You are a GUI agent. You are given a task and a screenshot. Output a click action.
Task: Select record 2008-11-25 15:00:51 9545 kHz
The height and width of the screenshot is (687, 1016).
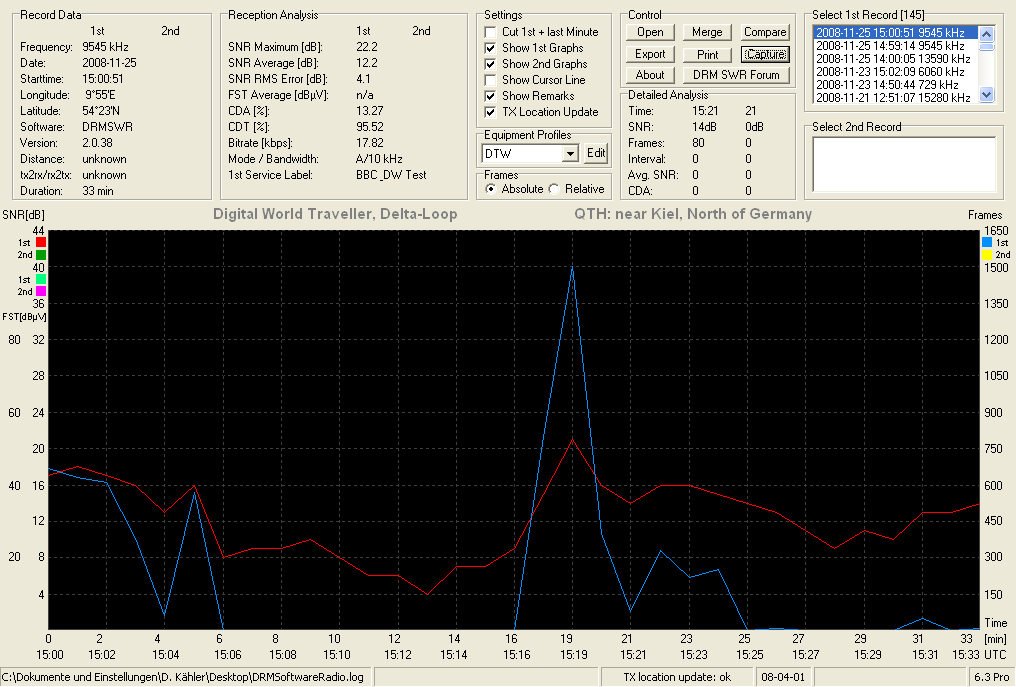(x=895, y=32)
